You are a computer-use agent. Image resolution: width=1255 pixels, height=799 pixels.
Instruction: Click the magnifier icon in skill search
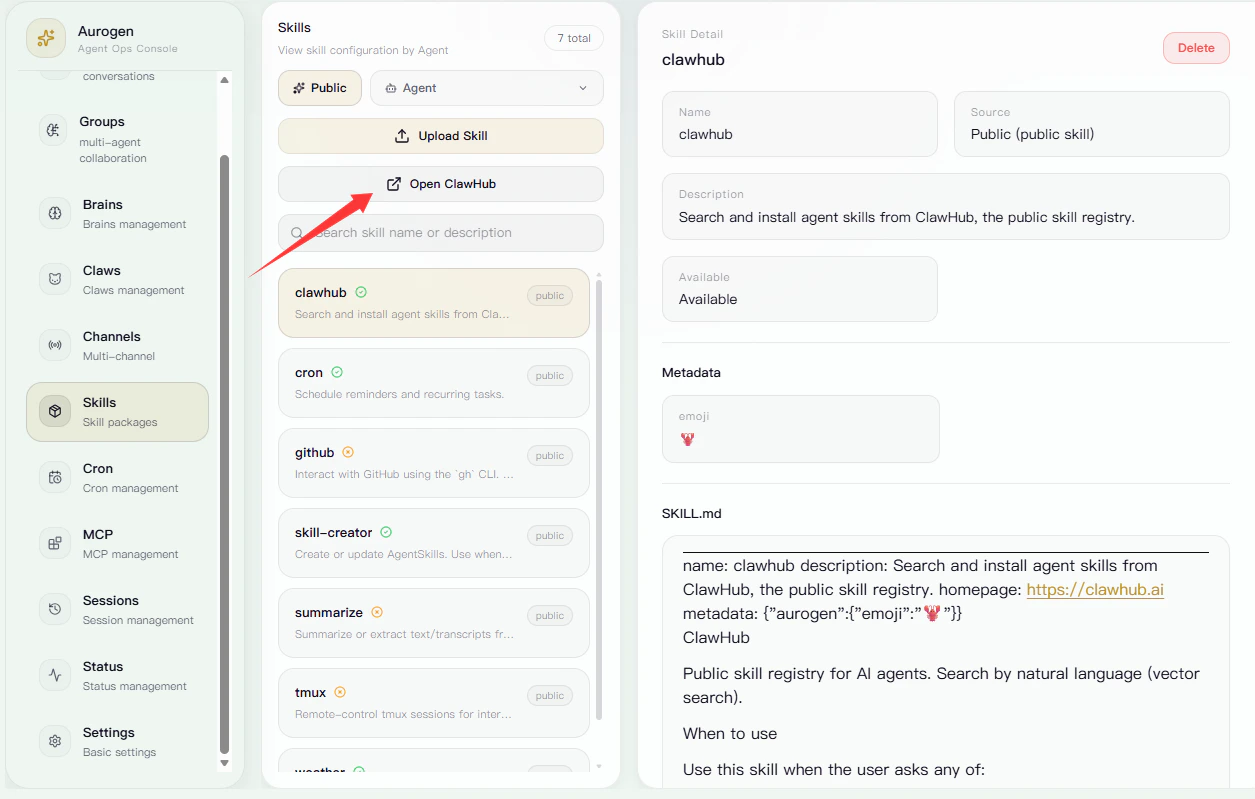(x=297, y=233)
